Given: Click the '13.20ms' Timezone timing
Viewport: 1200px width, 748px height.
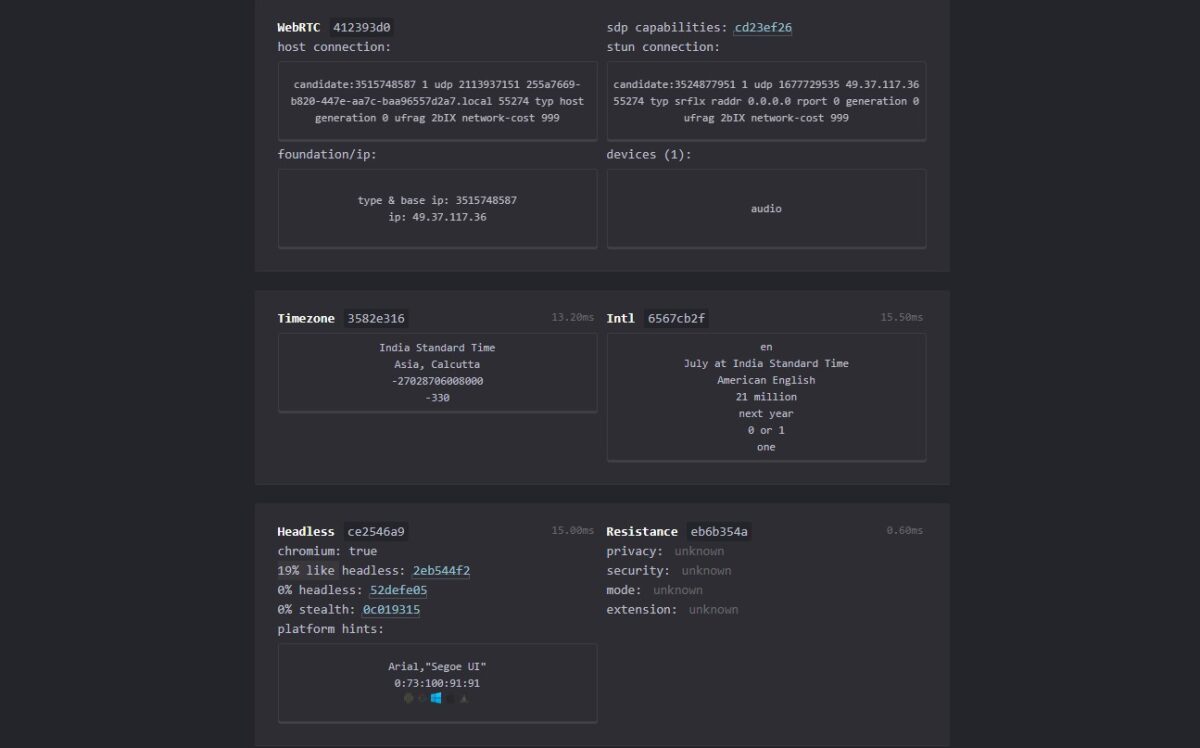Looking at the screenshot, I should point(573,318).
